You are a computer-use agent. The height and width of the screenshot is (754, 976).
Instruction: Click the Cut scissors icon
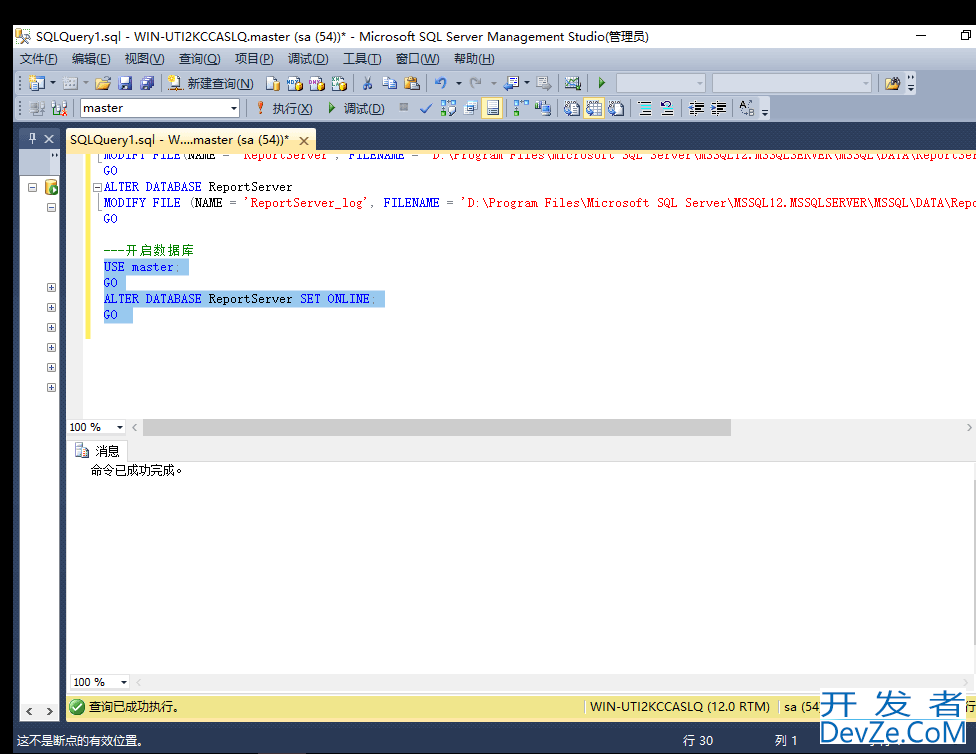point(367,83)
